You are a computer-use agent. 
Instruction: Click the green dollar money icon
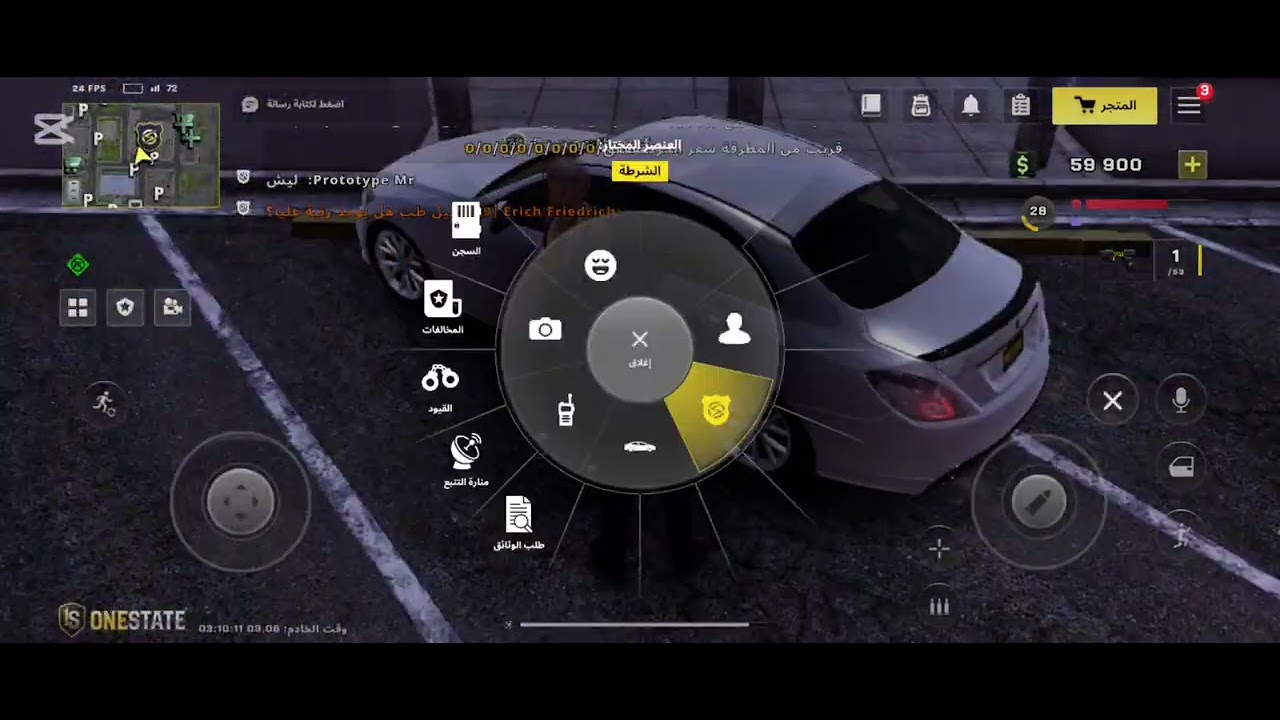(x=1022, y=165)
